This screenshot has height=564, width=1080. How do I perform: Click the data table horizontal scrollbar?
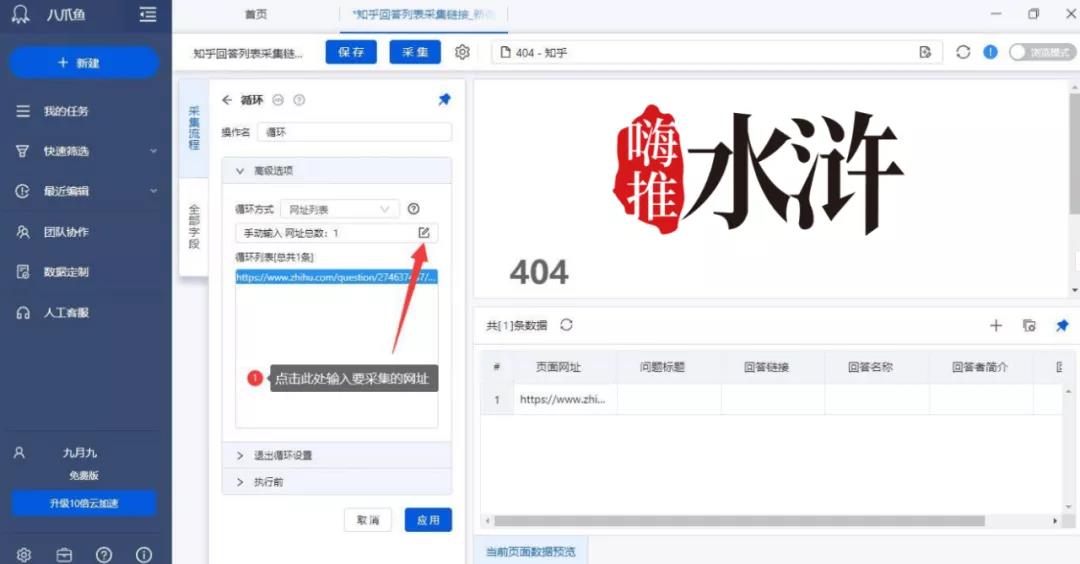(739, 521)
